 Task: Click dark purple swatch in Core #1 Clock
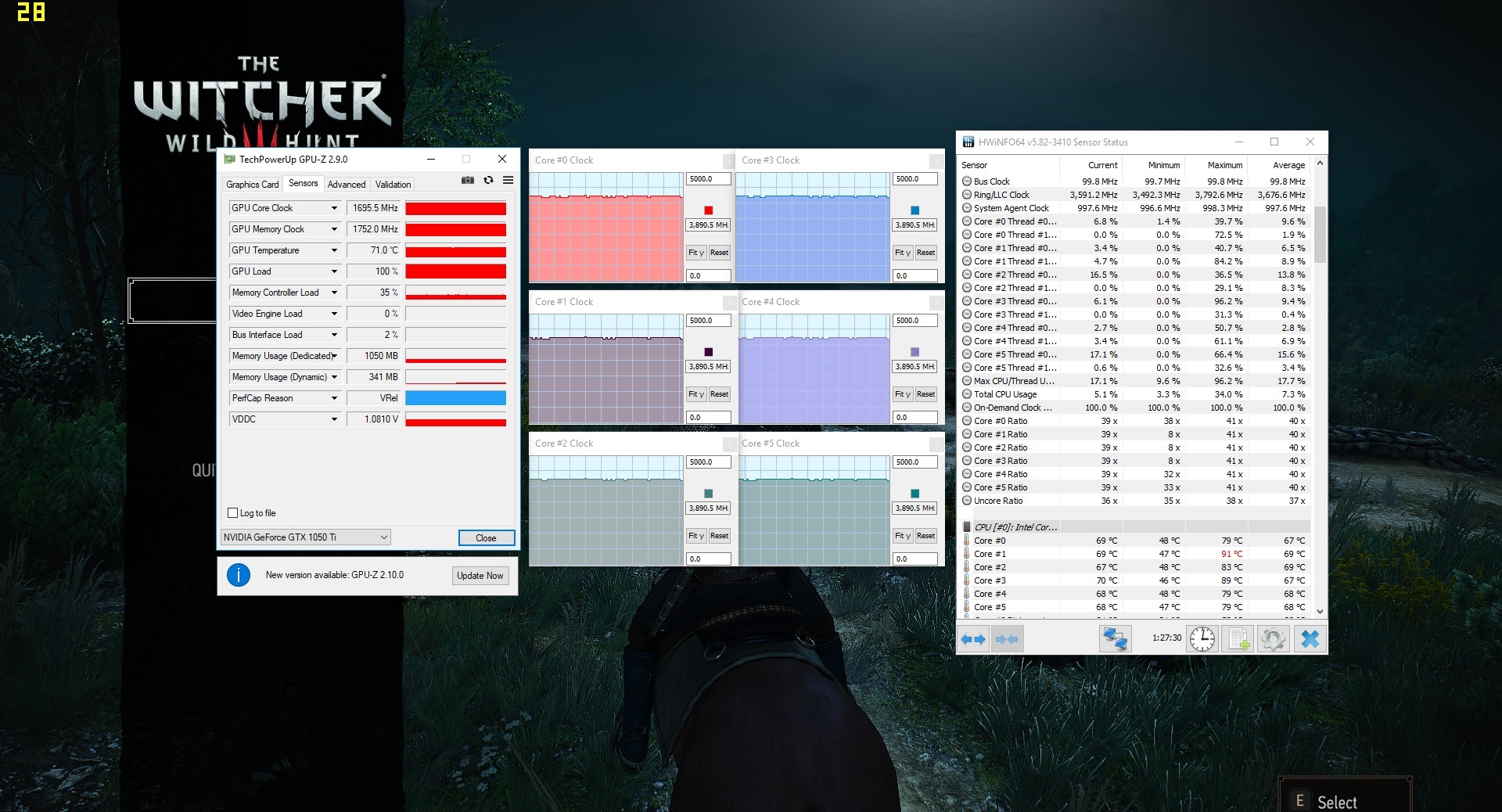(x=709, y=352)
